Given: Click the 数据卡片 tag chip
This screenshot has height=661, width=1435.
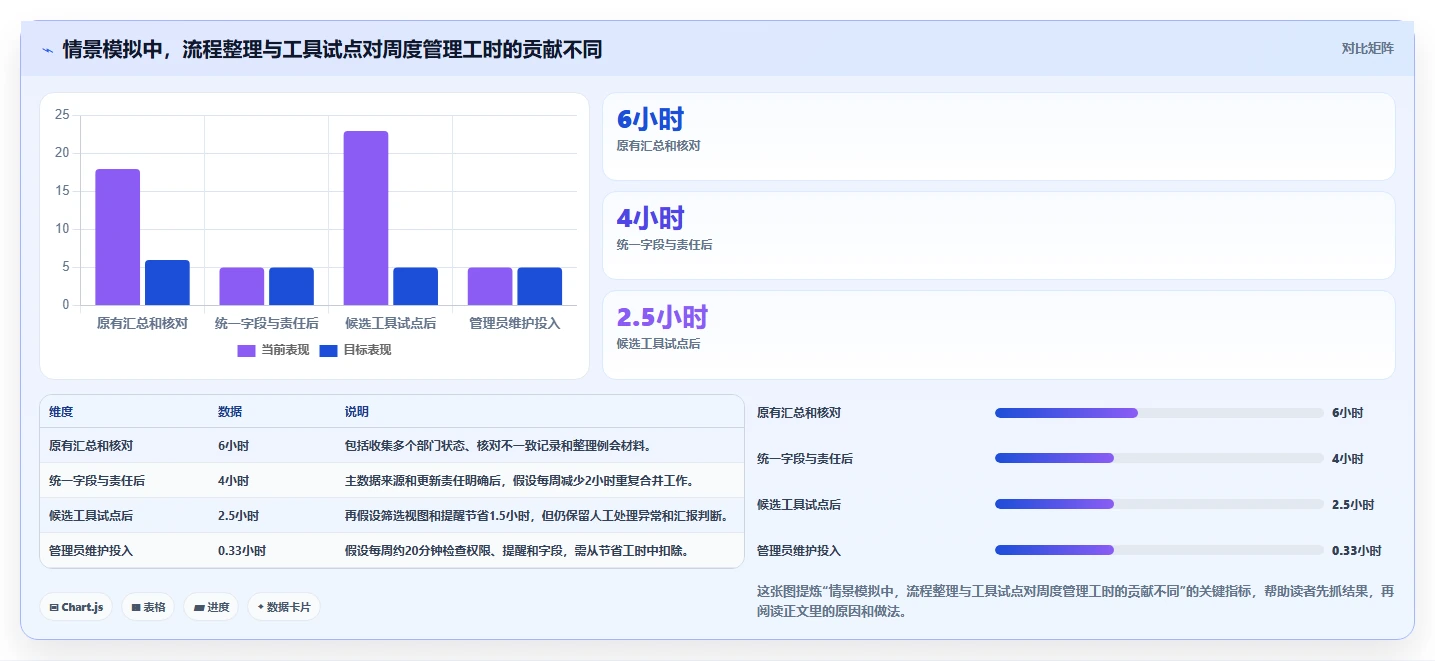Looking at the screenshot, I should [284, 607].
